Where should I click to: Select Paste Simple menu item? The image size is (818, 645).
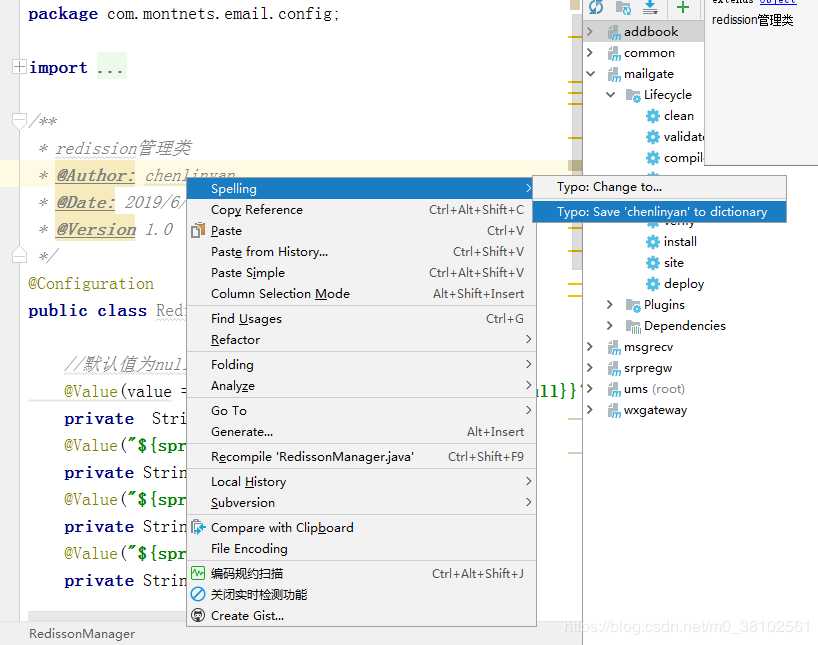click(x=361, y=272)
